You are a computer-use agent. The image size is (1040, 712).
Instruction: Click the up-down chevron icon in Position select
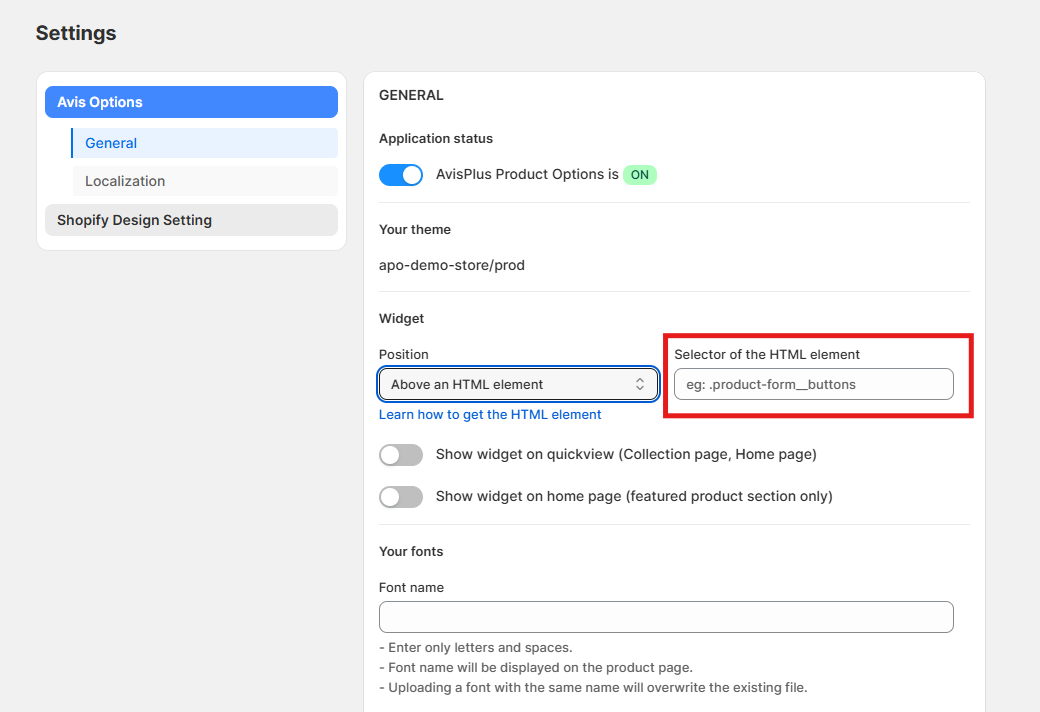click(640, 384)
